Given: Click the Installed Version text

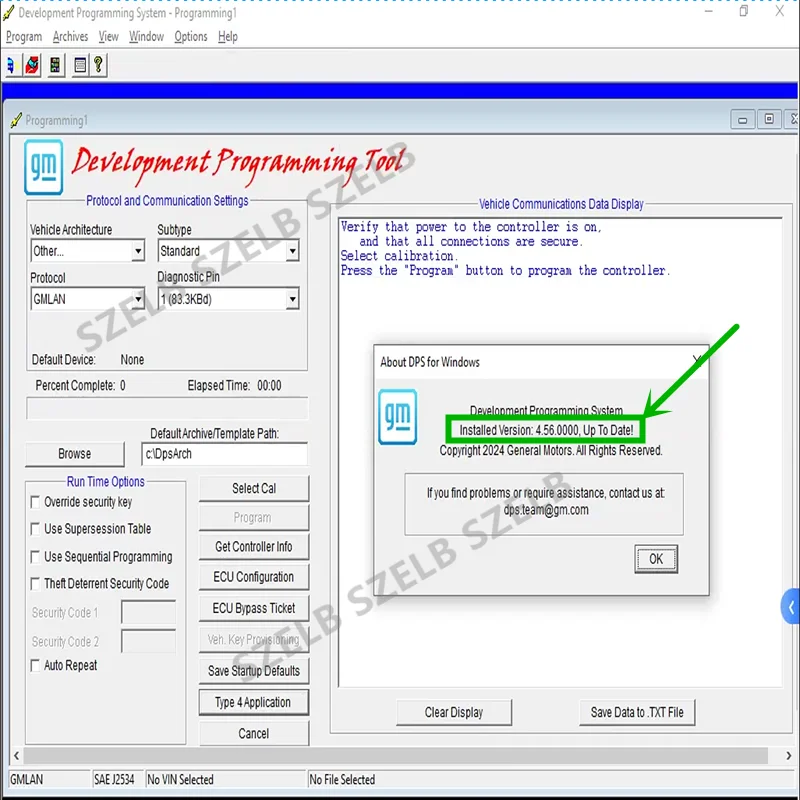Looking at the screenshot, I should point(546,430).
